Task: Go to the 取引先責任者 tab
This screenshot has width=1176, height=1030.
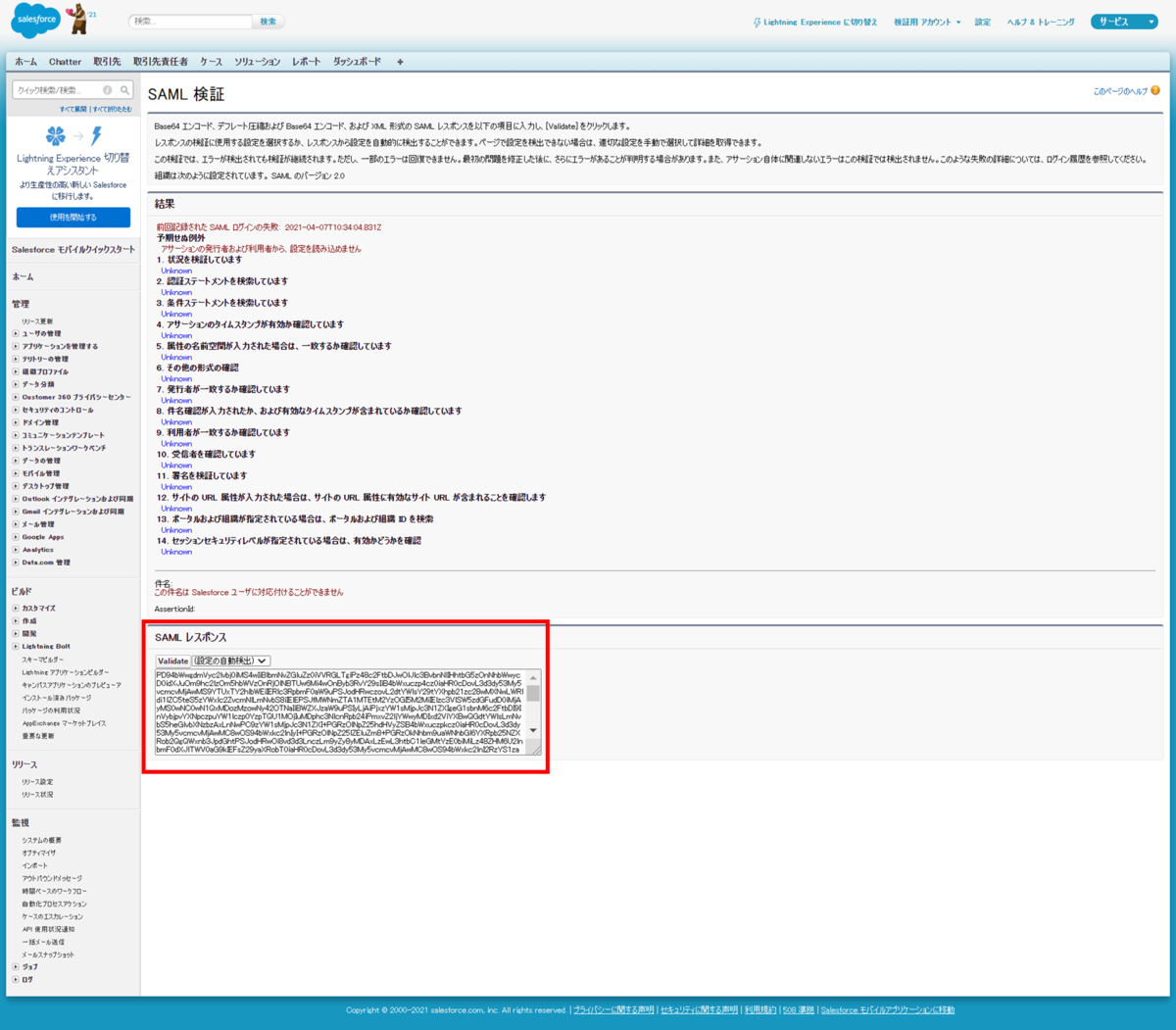Action: coord(161,62)
